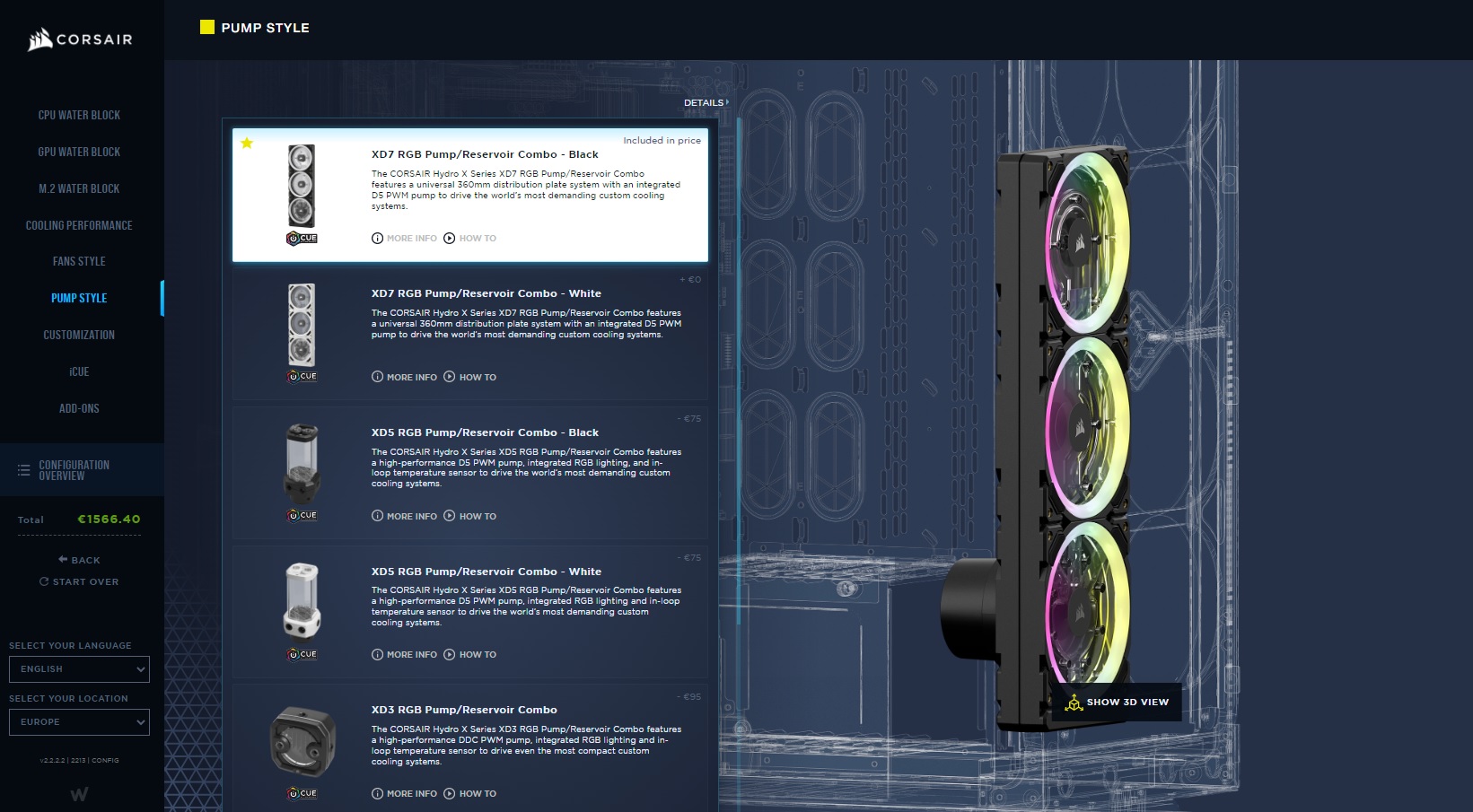
Task: Click the Details link above the list
Action: pos(706,103)
